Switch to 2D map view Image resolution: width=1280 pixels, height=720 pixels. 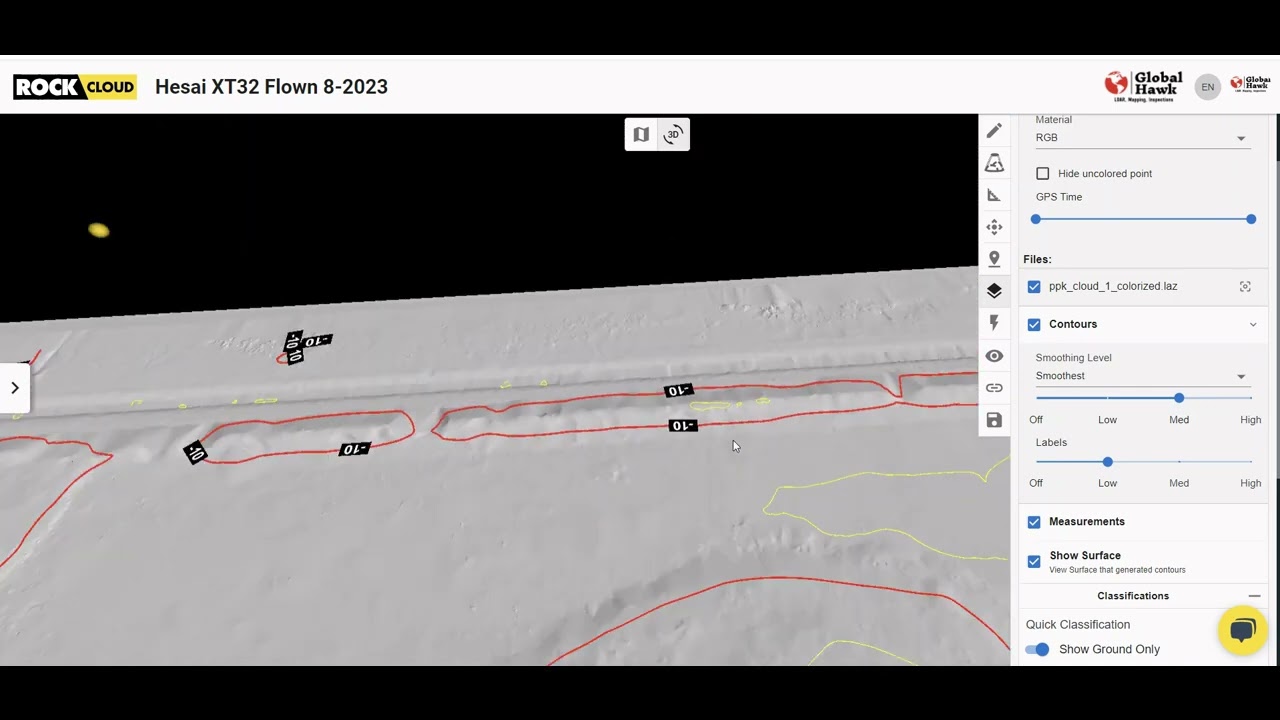click(x=641, y=134)
